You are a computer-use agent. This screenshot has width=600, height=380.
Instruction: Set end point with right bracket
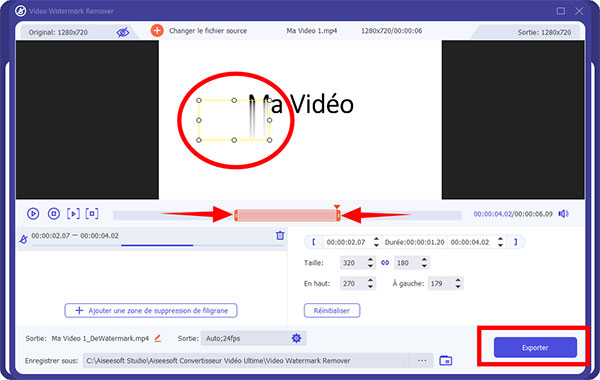pos(515,242)
